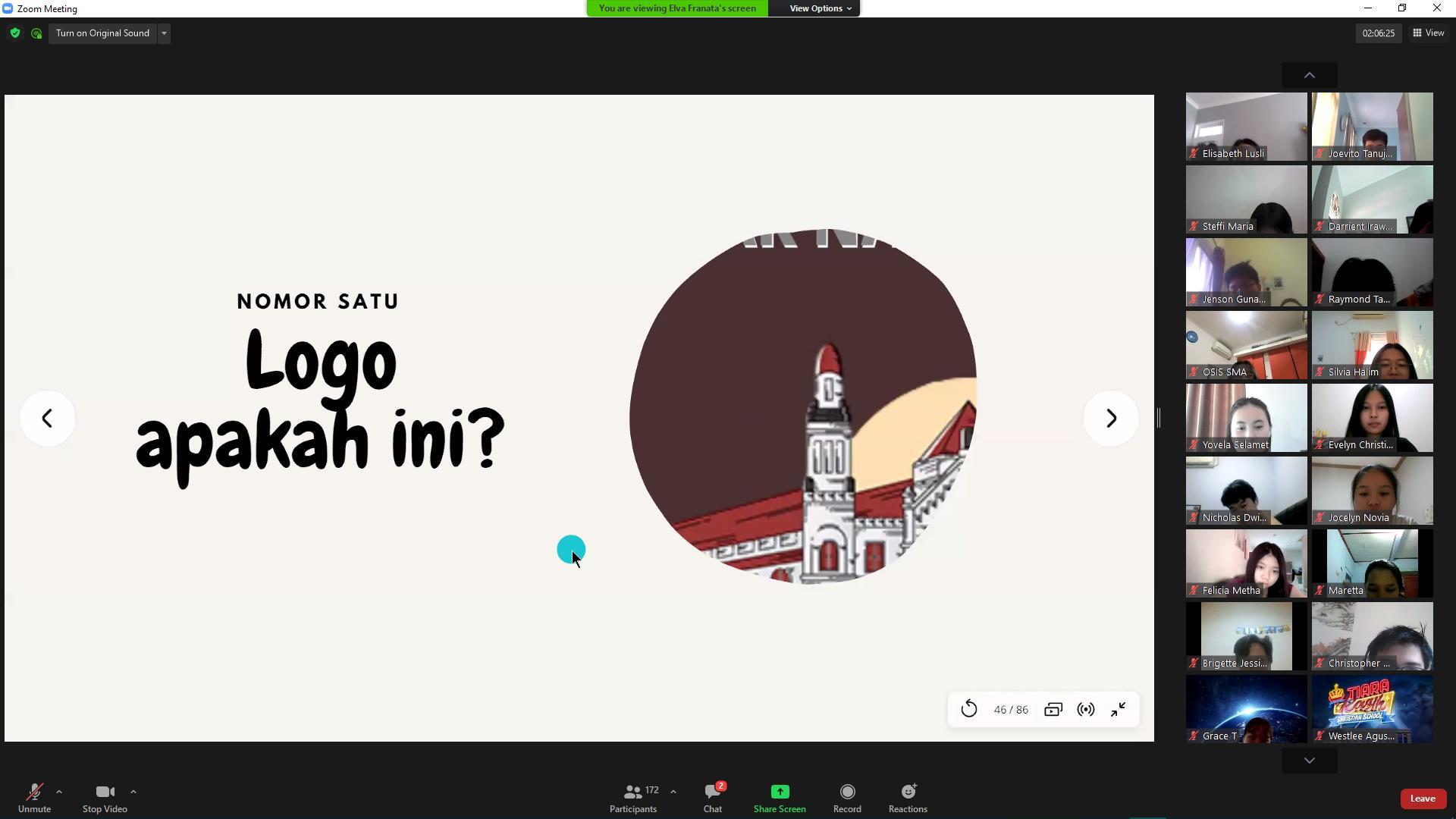Image resolution: width=1456 pixels, height=819 pixels.
Task: Open the View layout menu
Action: coord(1428,33)
